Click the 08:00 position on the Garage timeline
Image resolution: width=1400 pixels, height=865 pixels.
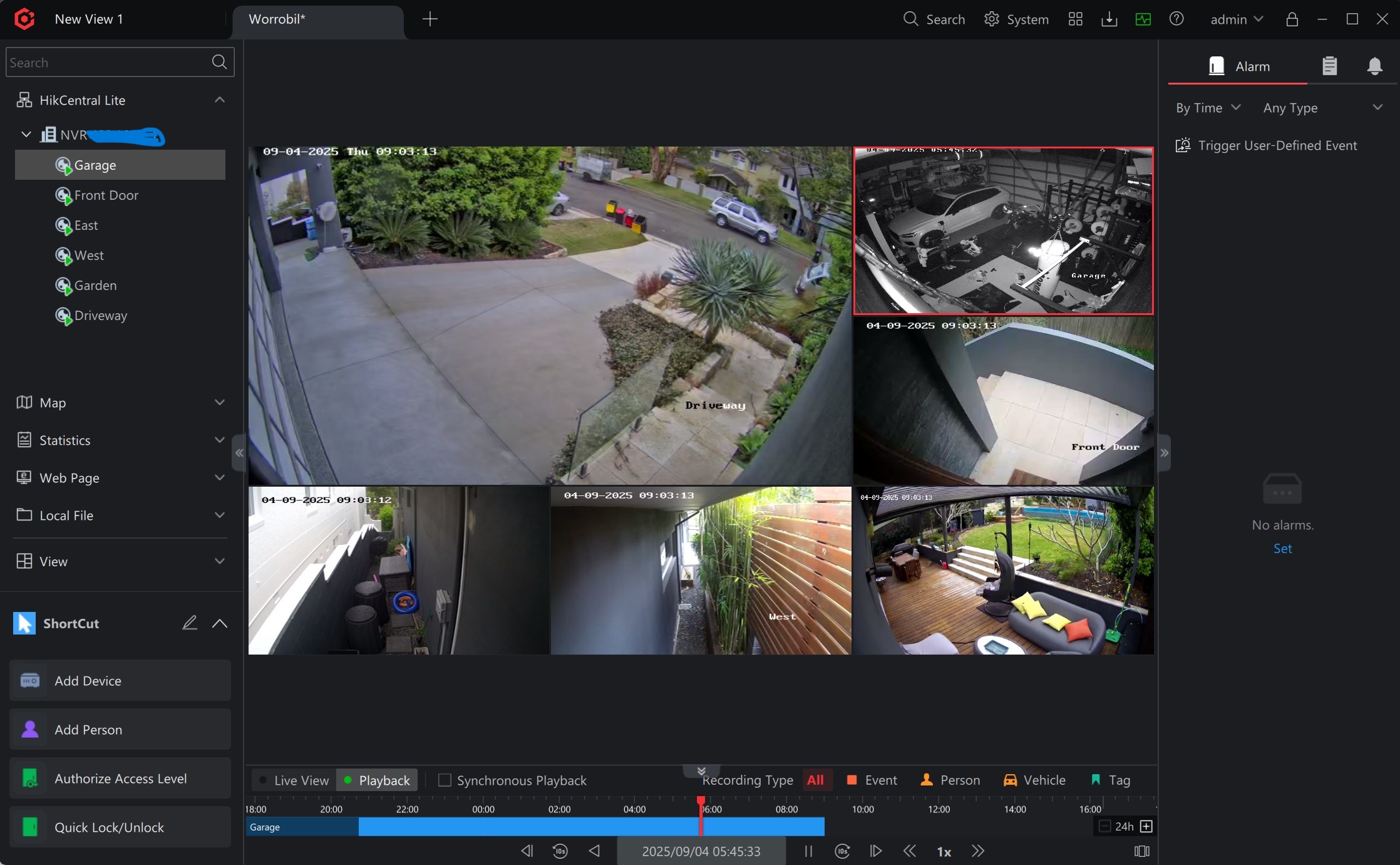point(787,827)
